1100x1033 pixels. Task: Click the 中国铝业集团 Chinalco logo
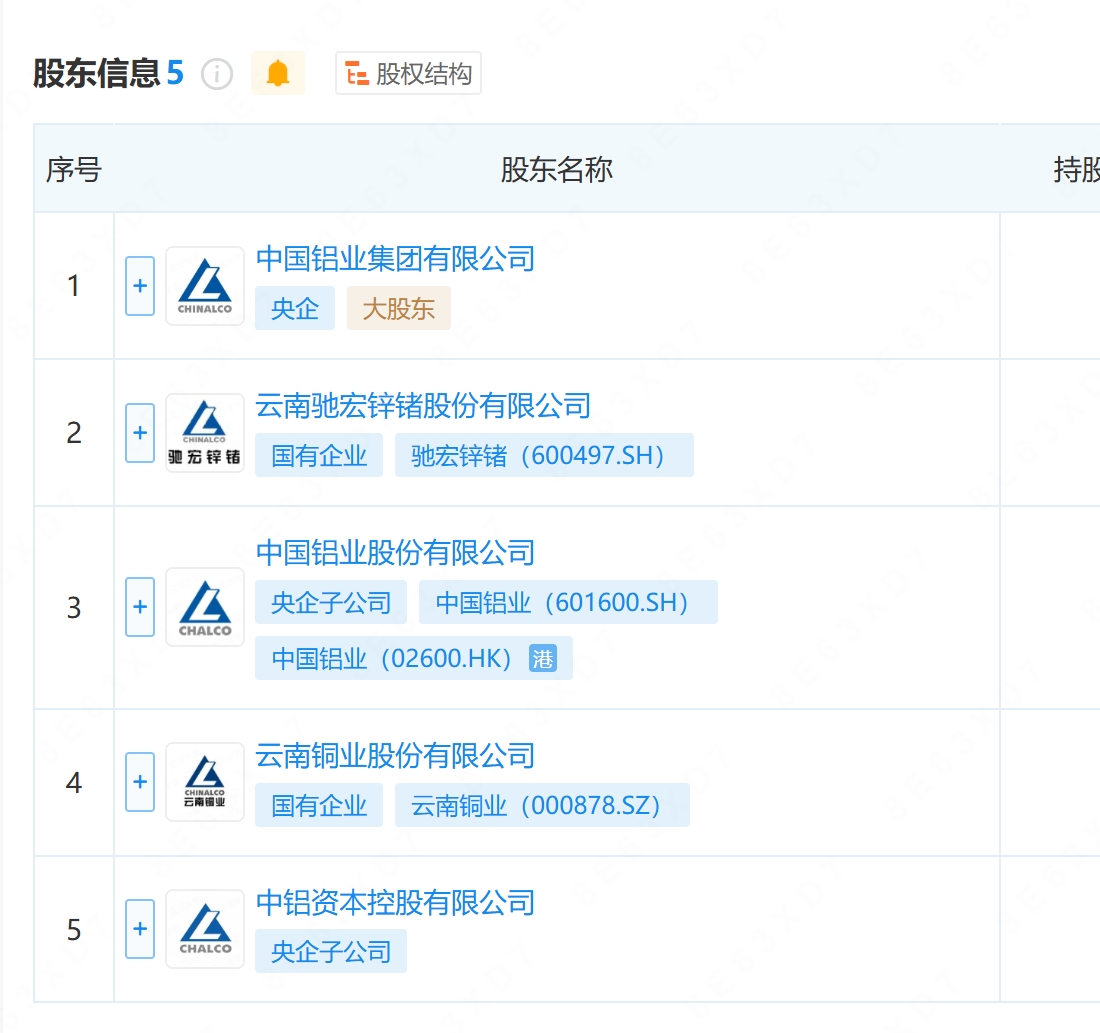(x=205, y=286)
